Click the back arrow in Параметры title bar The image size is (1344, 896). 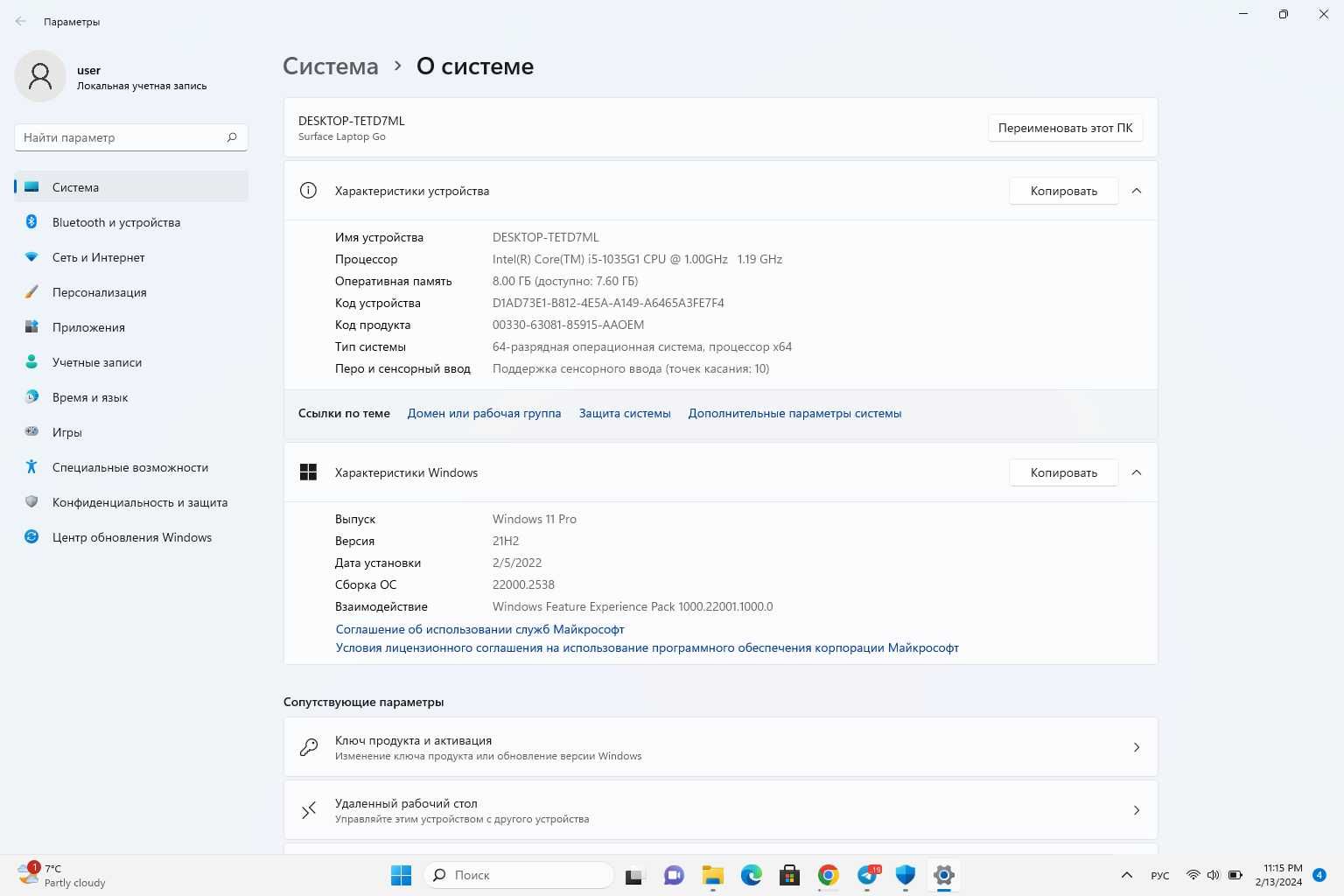pos(20,21)
